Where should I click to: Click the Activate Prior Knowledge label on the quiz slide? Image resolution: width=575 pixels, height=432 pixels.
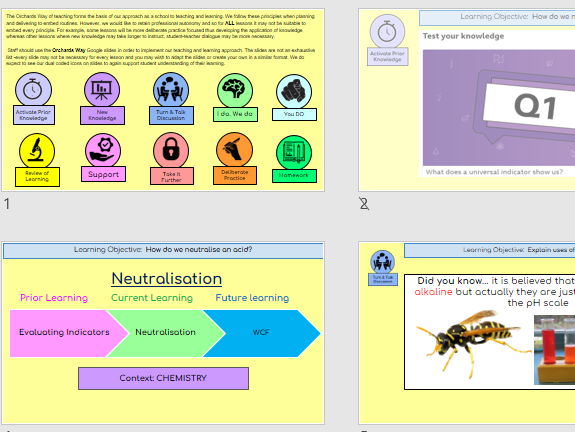point(388,57)
